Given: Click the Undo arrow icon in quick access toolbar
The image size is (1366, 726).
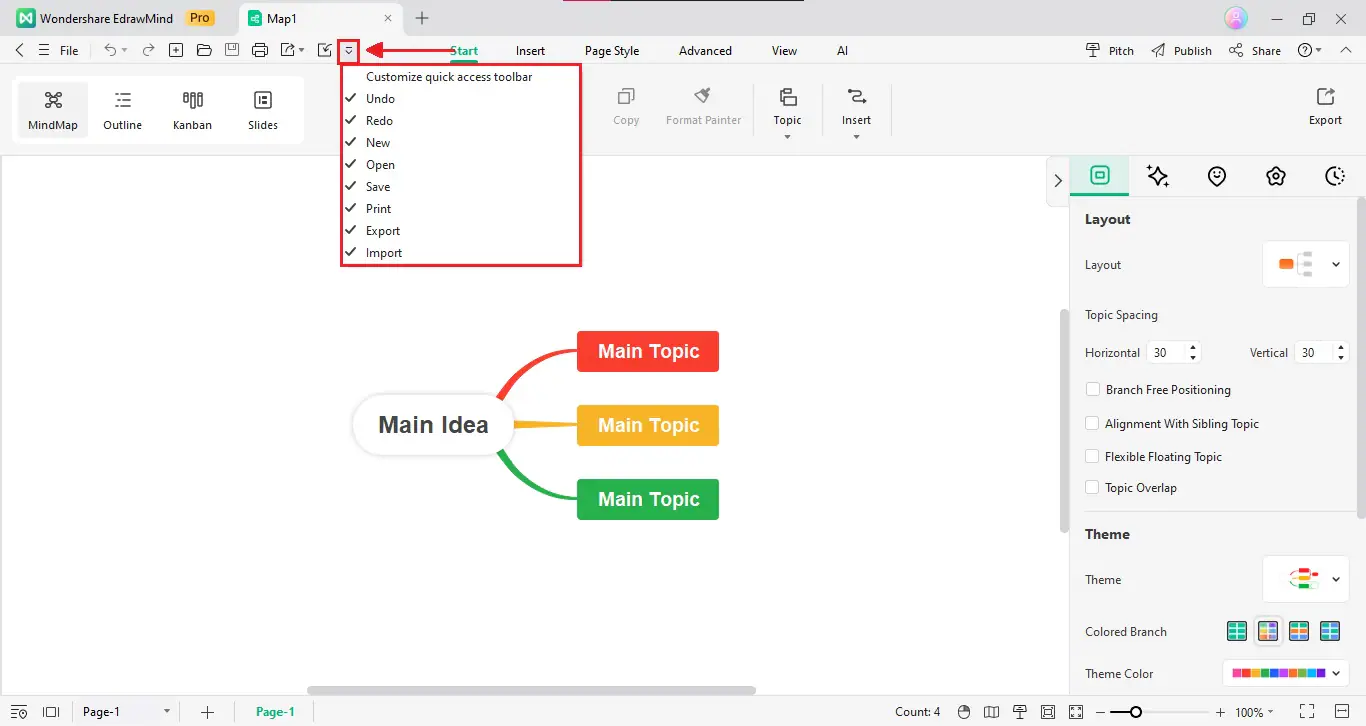Looking at the screenshot, I should pyautogui.click(x=111, y=50).
